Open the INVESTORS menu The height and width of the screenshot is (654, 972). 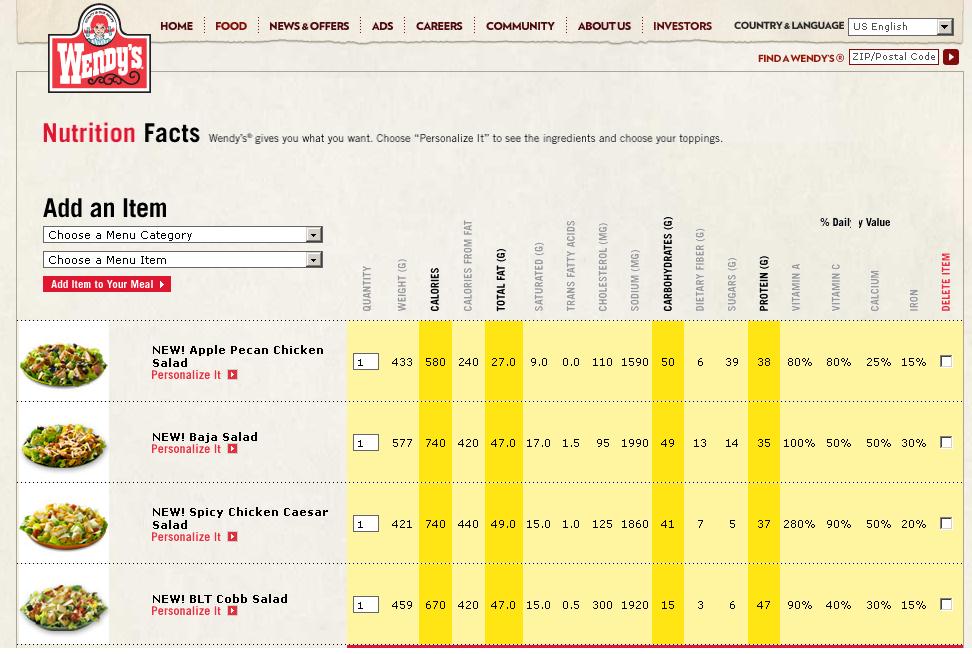coord(682,26)
